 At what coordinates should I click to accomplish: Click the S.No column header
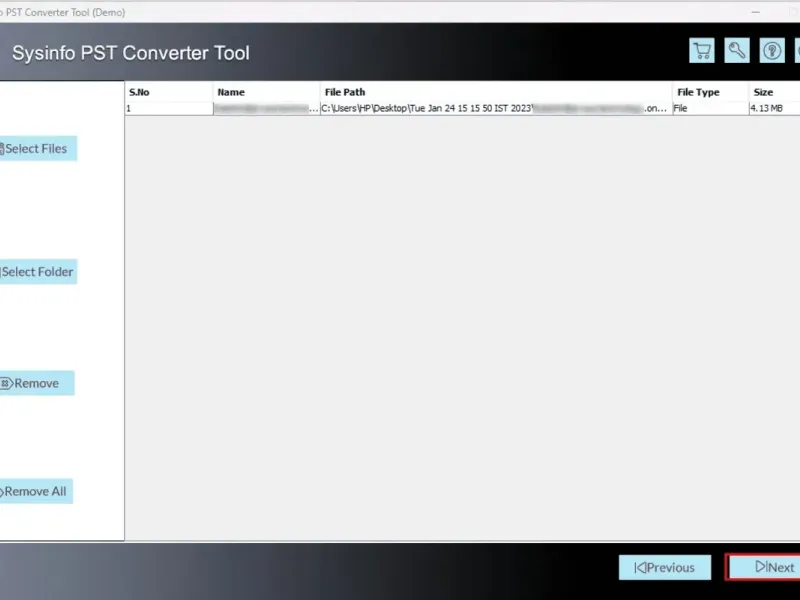169,92
